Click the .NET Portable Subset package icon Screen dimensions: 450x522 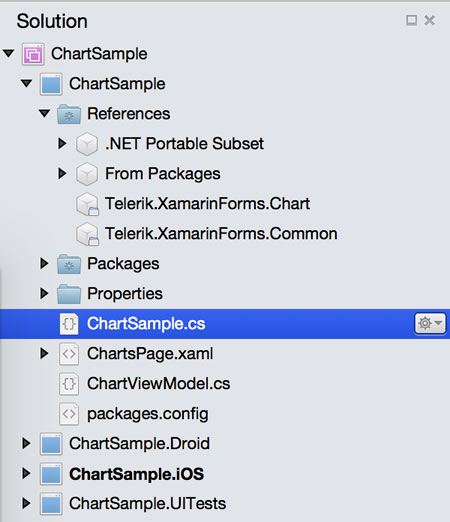[x=87, y=144]
